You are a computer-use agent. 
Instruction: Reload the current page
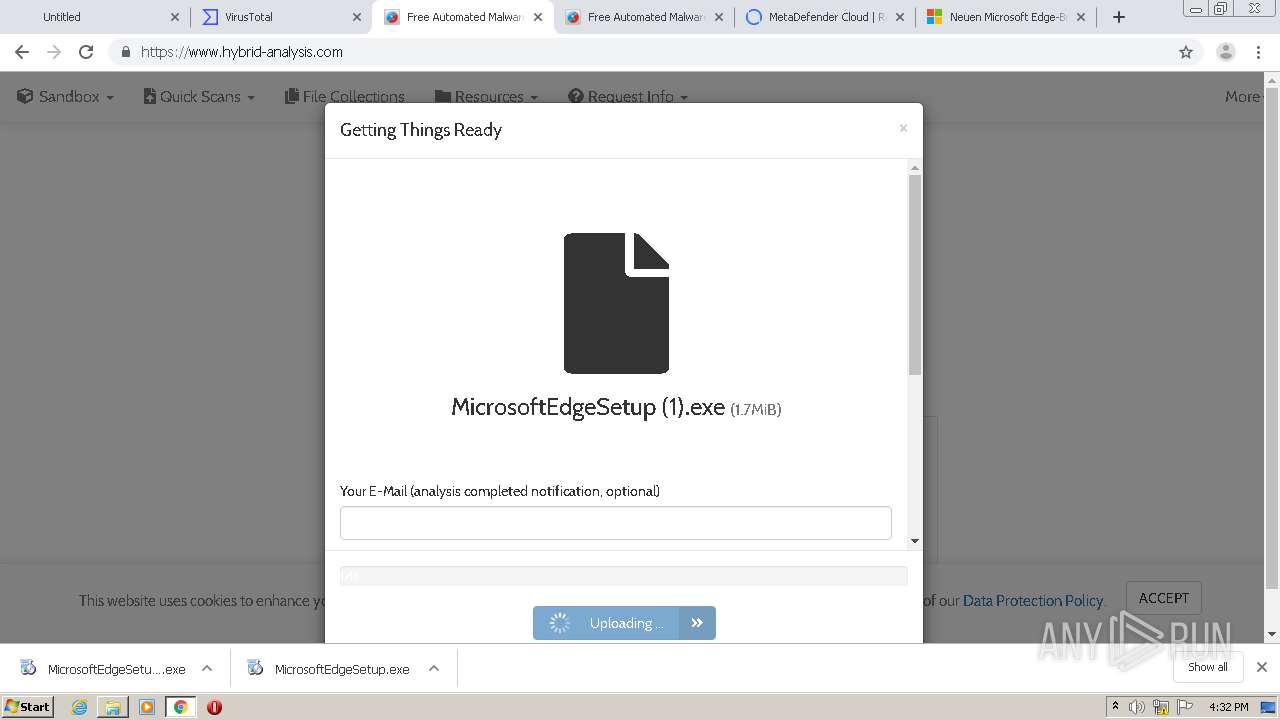[x=86, y=52]
